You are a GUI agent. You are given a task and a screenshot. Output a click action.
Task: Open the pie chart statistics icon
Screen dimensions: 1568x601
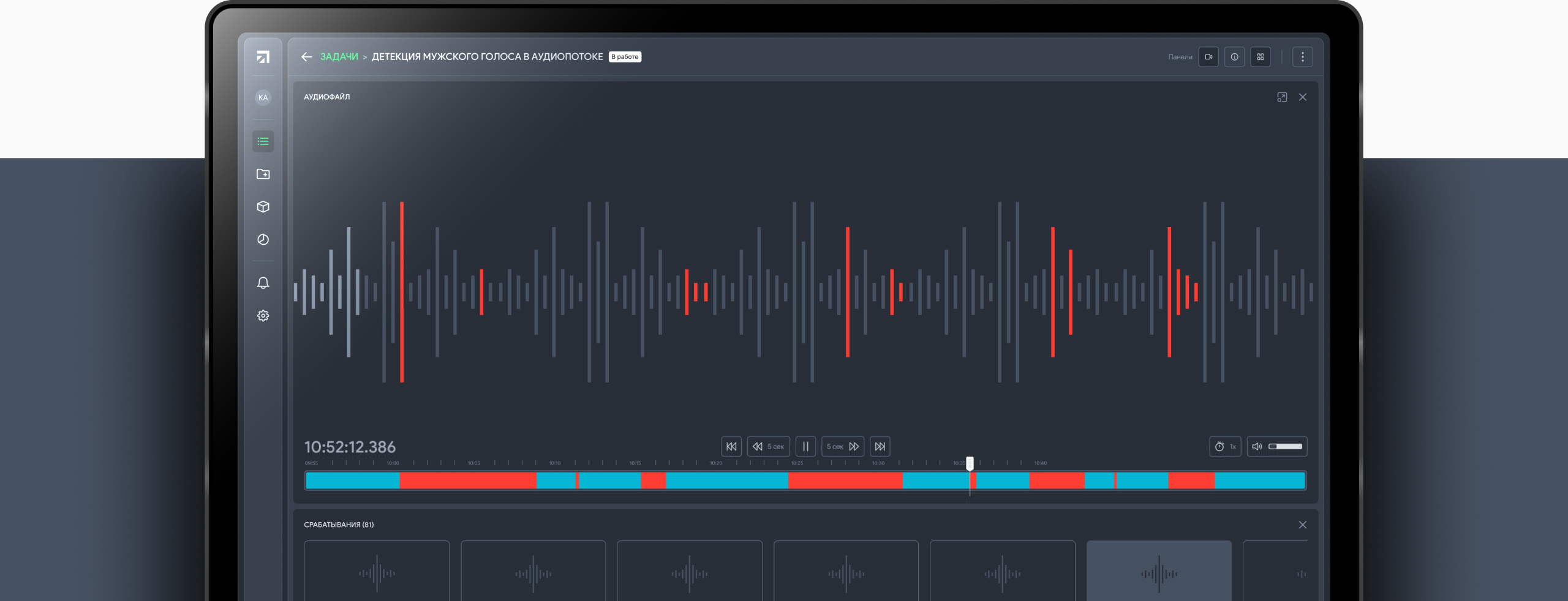(x=263, y=239)
